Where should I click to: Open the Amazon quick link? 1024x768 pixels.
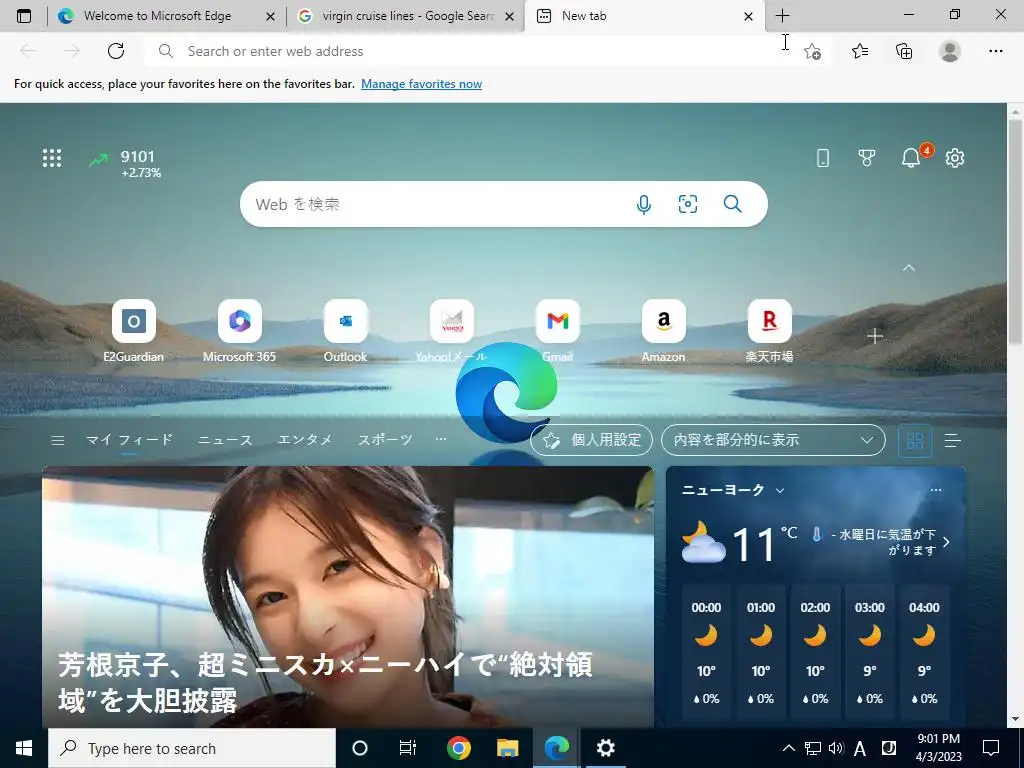[x=664, y=331]
